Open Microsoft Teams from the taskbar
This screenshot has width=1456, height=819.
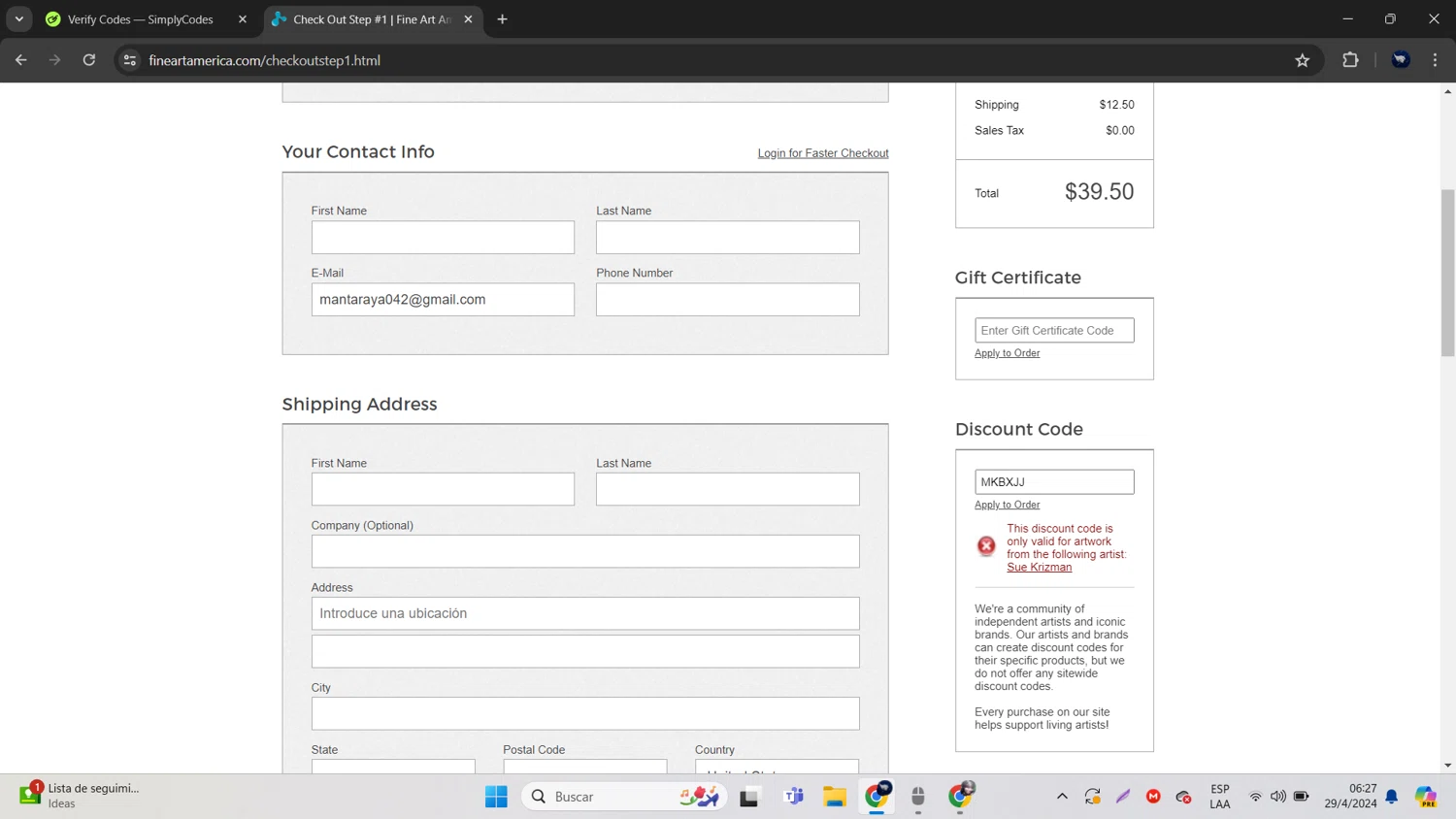793,797
